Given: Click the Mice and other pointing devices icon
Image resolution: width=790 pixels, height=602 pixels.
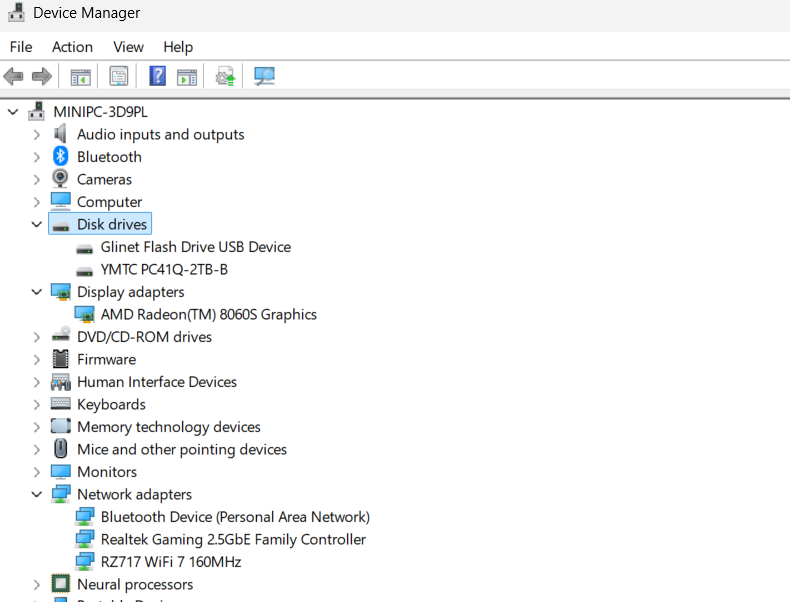Looking at the screenshot, I should 60,448.
